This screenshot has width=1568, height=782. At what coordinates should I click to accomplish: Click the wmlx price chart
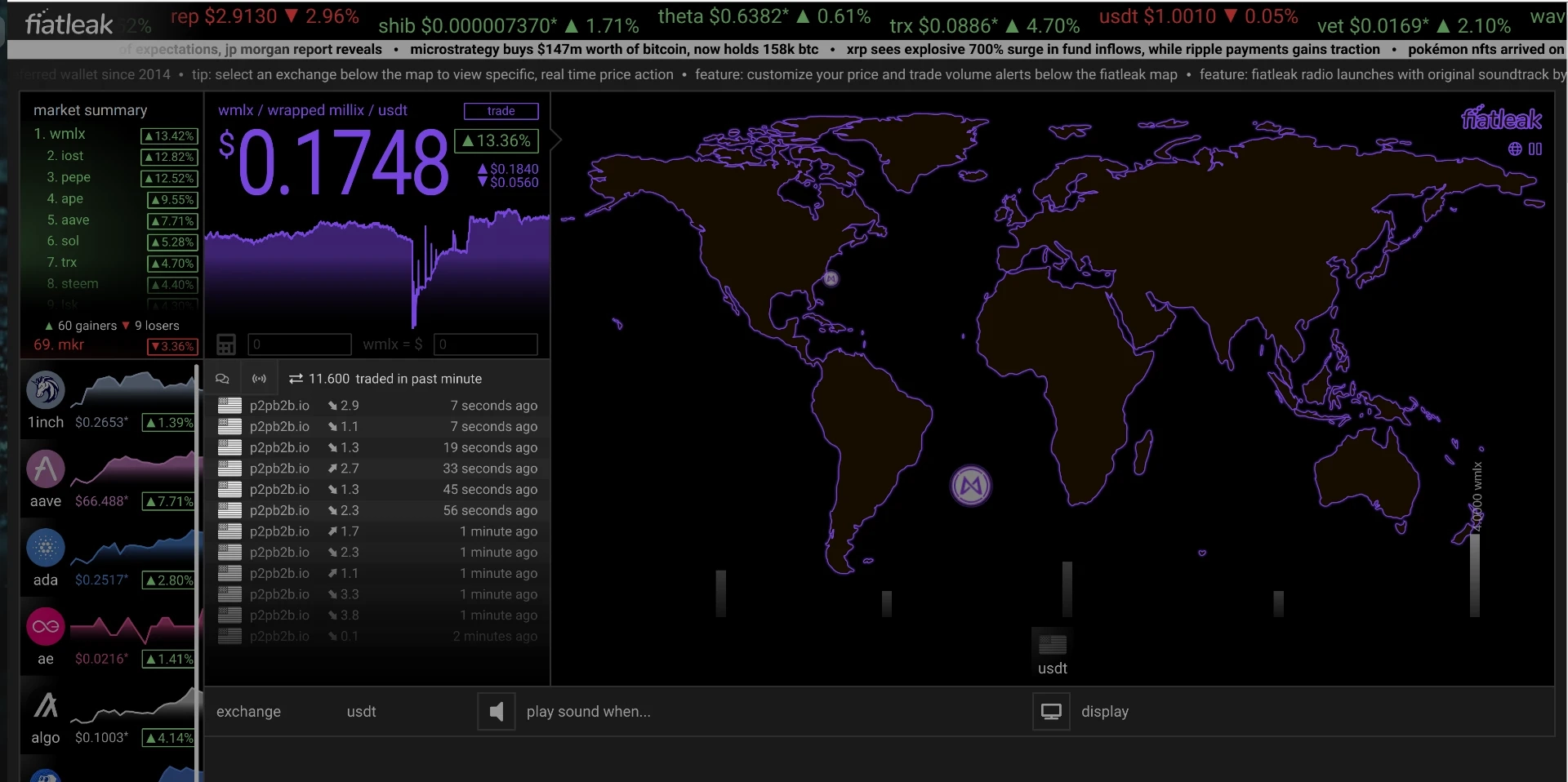pos(377,268)
